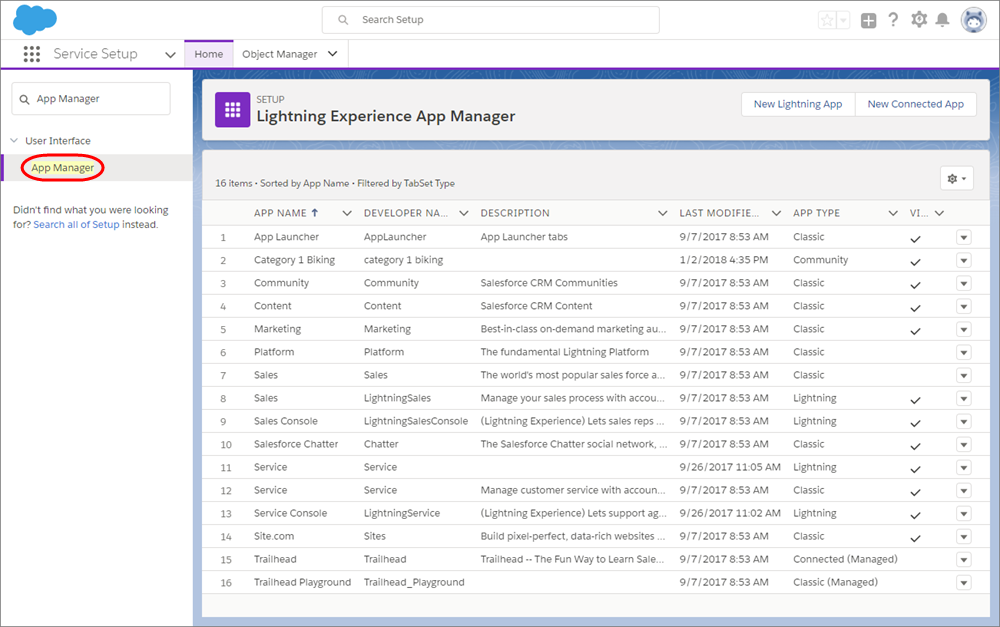Click the Site.com app name
Viewport: 1000px width, 627px height.
point(273,536)
